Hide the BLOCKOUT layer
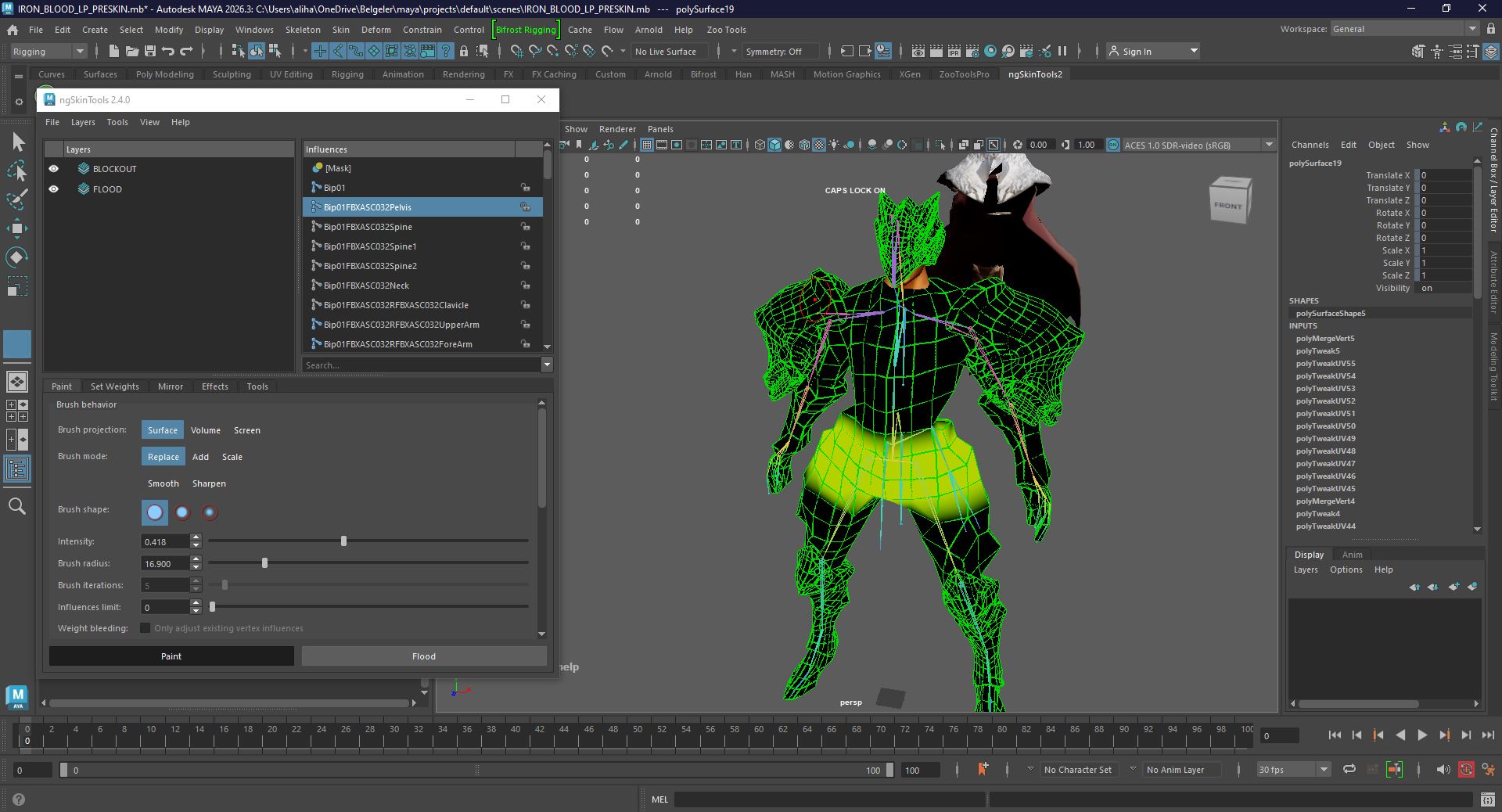Screen dimensions: 1502x812 pos(53,169)
